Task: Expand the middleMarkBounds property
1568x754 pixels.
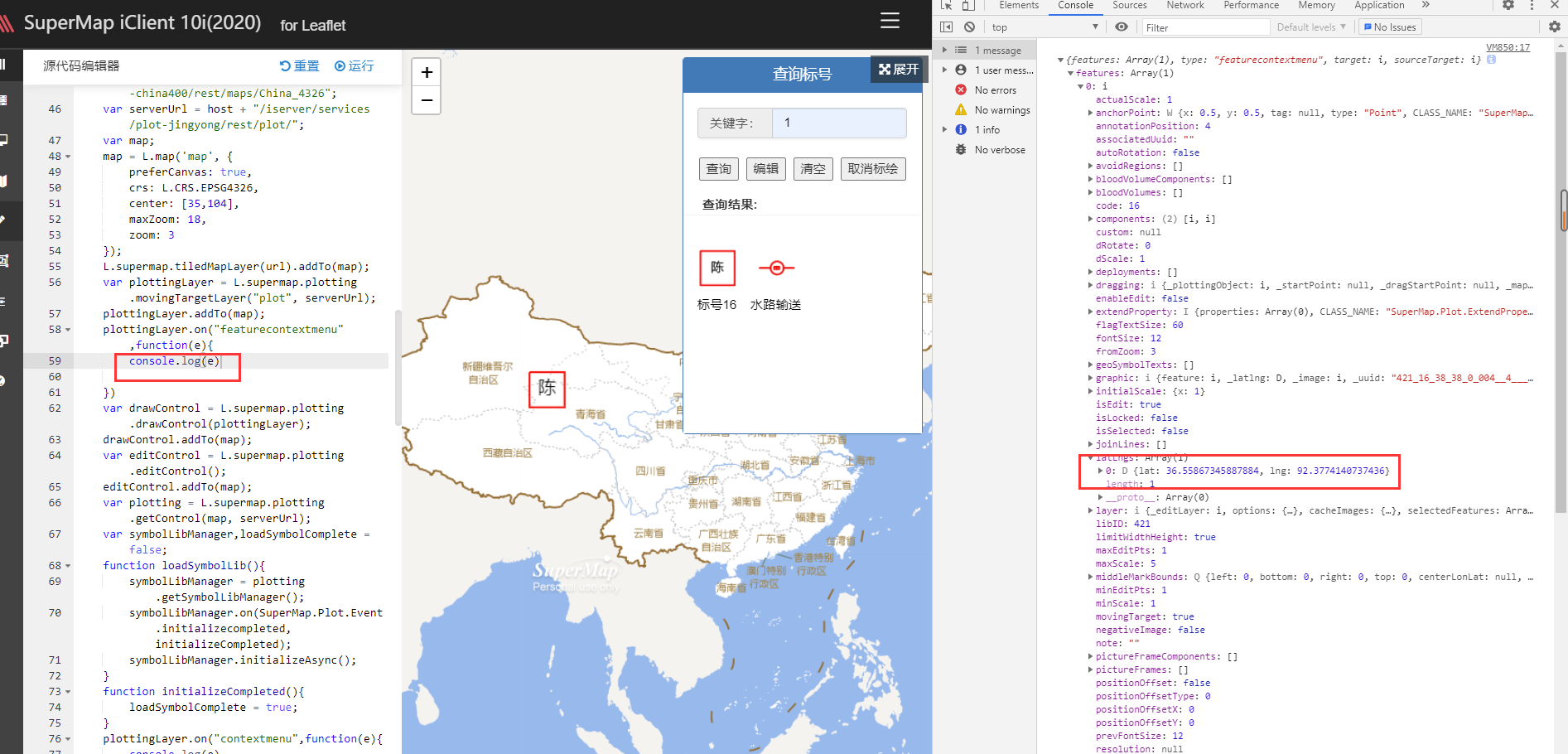Action: coord(1090,577)
